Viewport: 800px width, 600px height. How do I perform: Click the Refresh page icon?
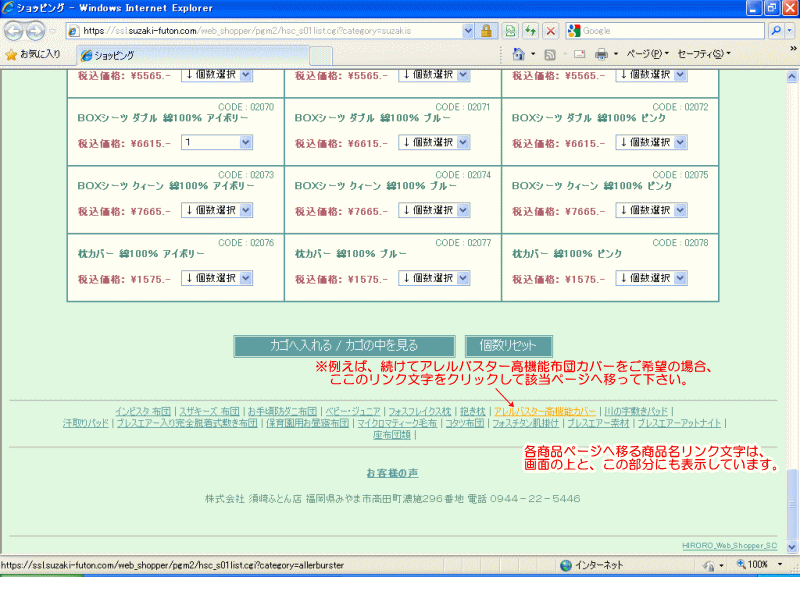tap(530, 31)
